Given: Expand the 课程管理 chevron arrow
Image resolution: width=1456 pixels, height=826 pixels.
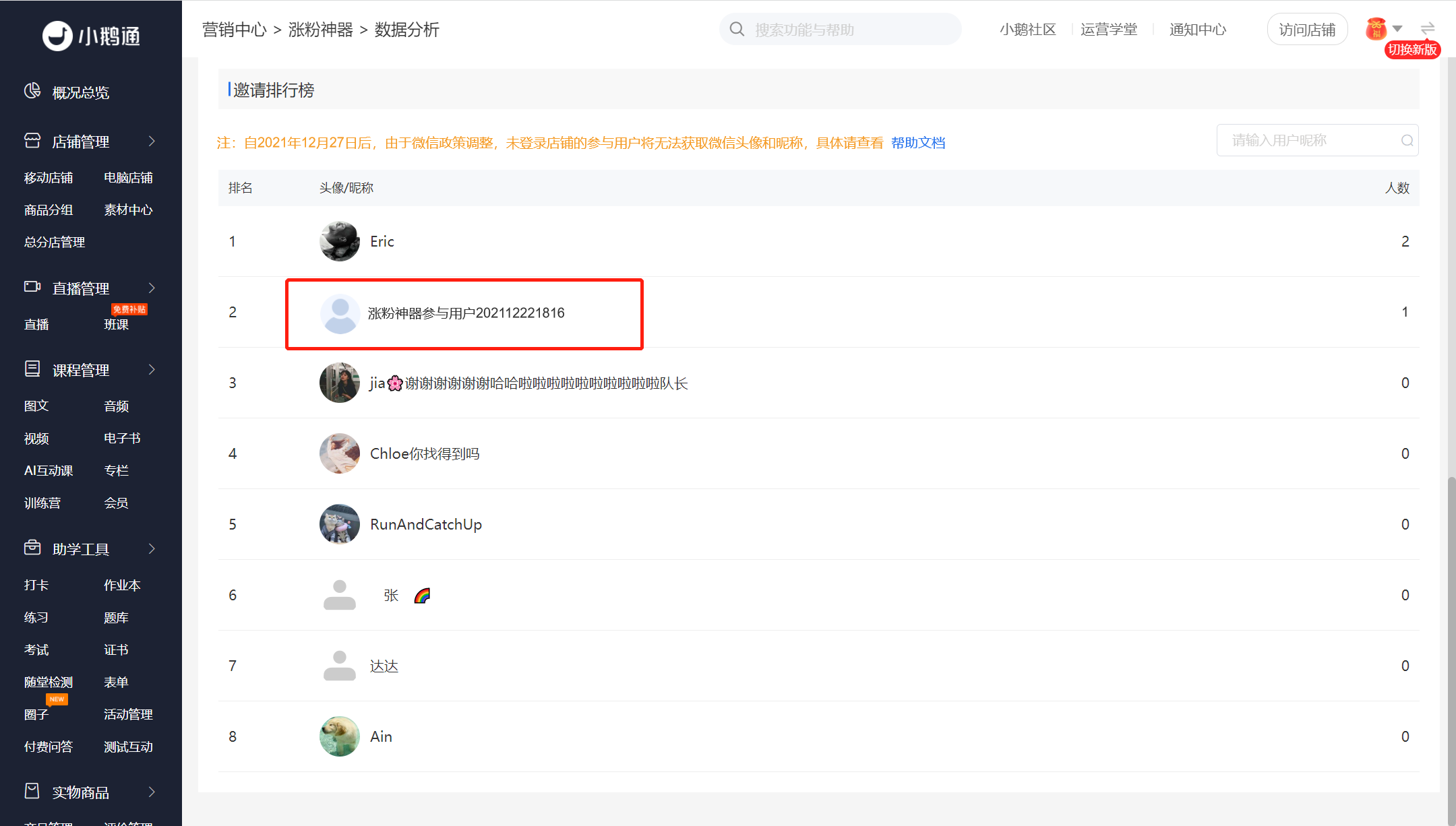Looking at the screenshot, I should (x=152, y=369).
